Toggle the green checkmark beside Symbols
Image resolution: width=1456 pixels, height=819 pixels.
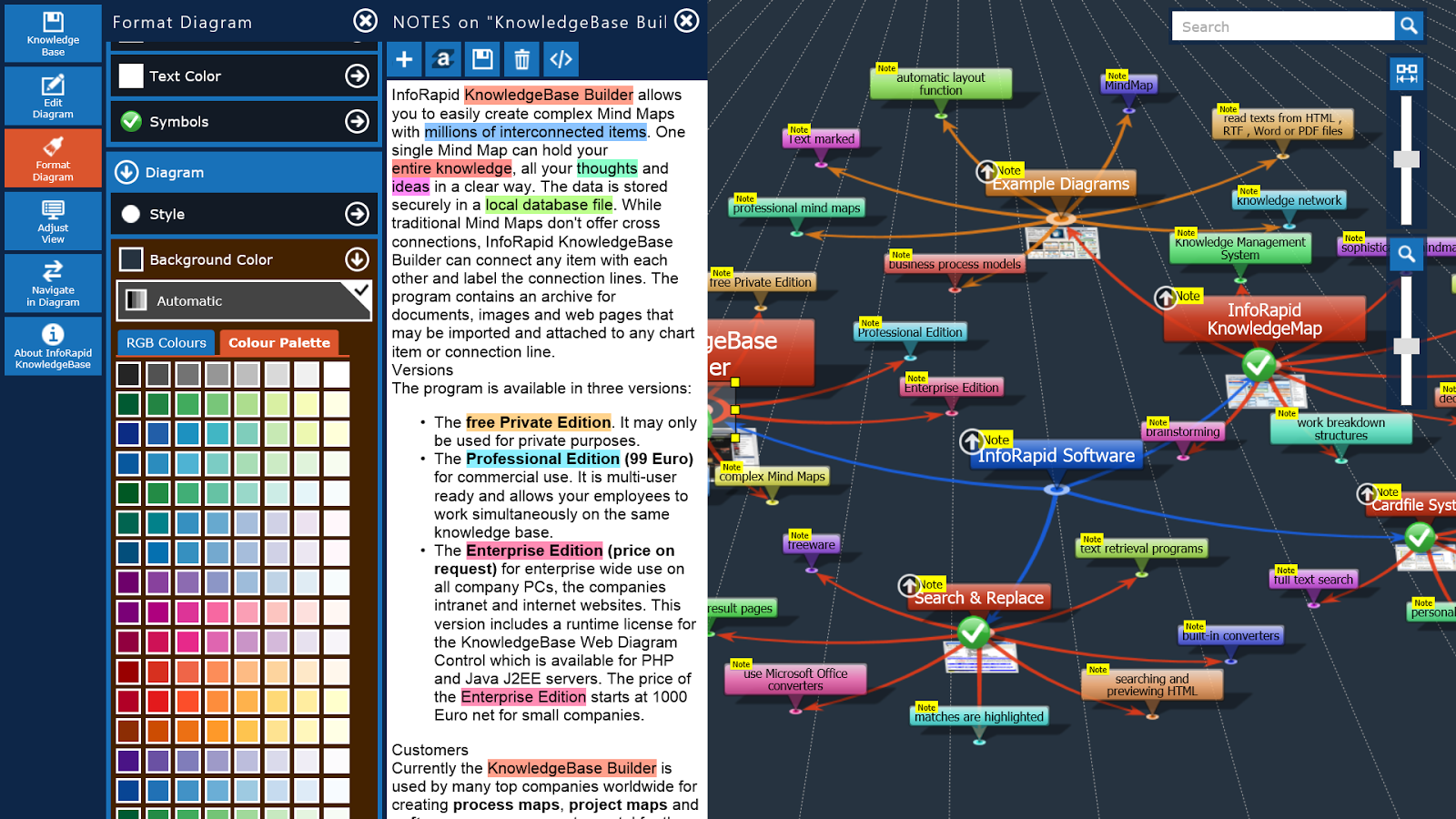click(130, 121)
